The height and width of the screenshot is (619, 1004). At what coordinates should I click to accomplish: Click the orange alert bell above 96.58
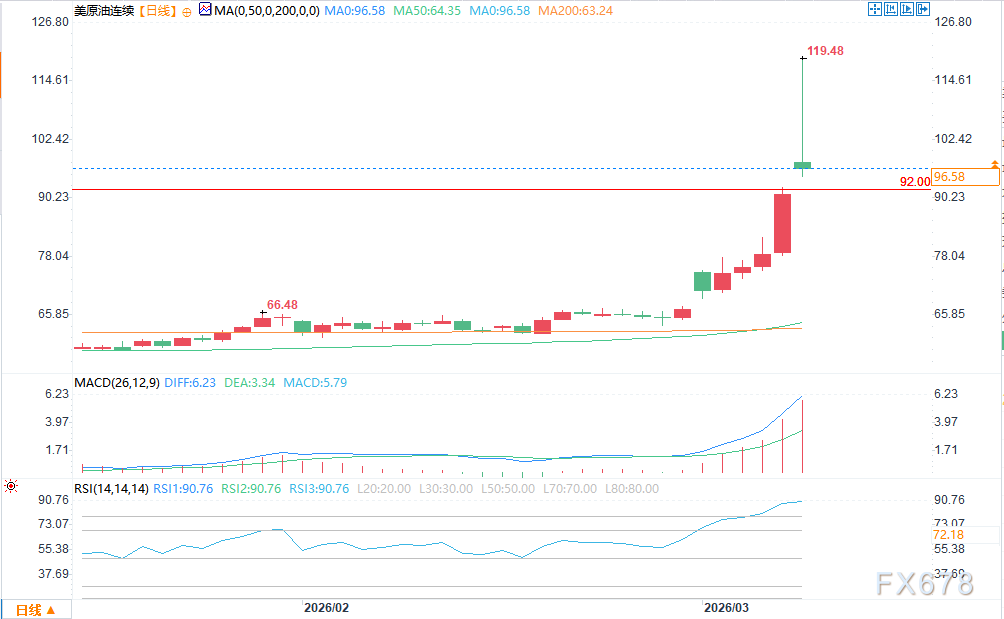[x=994, y=165]
